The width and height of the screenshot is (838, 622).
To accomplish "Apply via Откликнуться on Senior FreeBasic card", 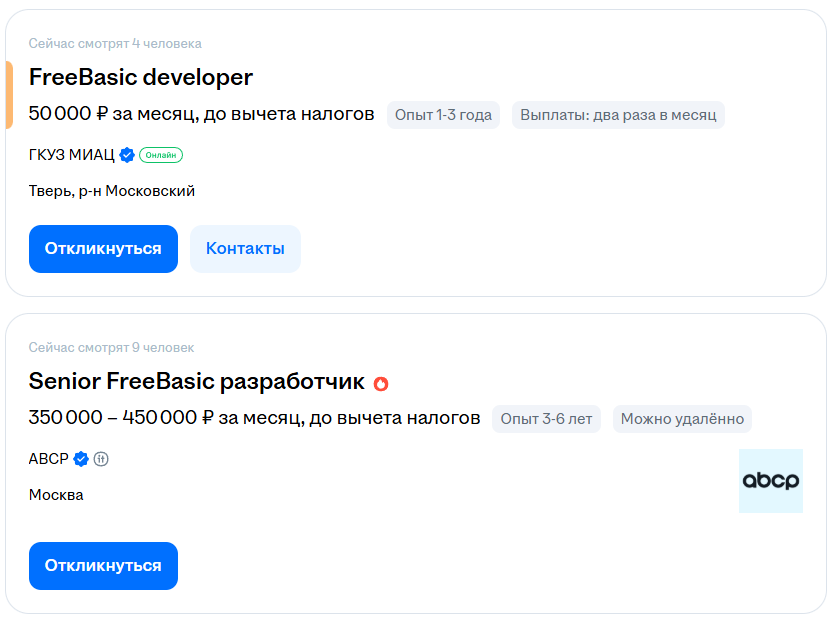I will [x=103, y=566].
